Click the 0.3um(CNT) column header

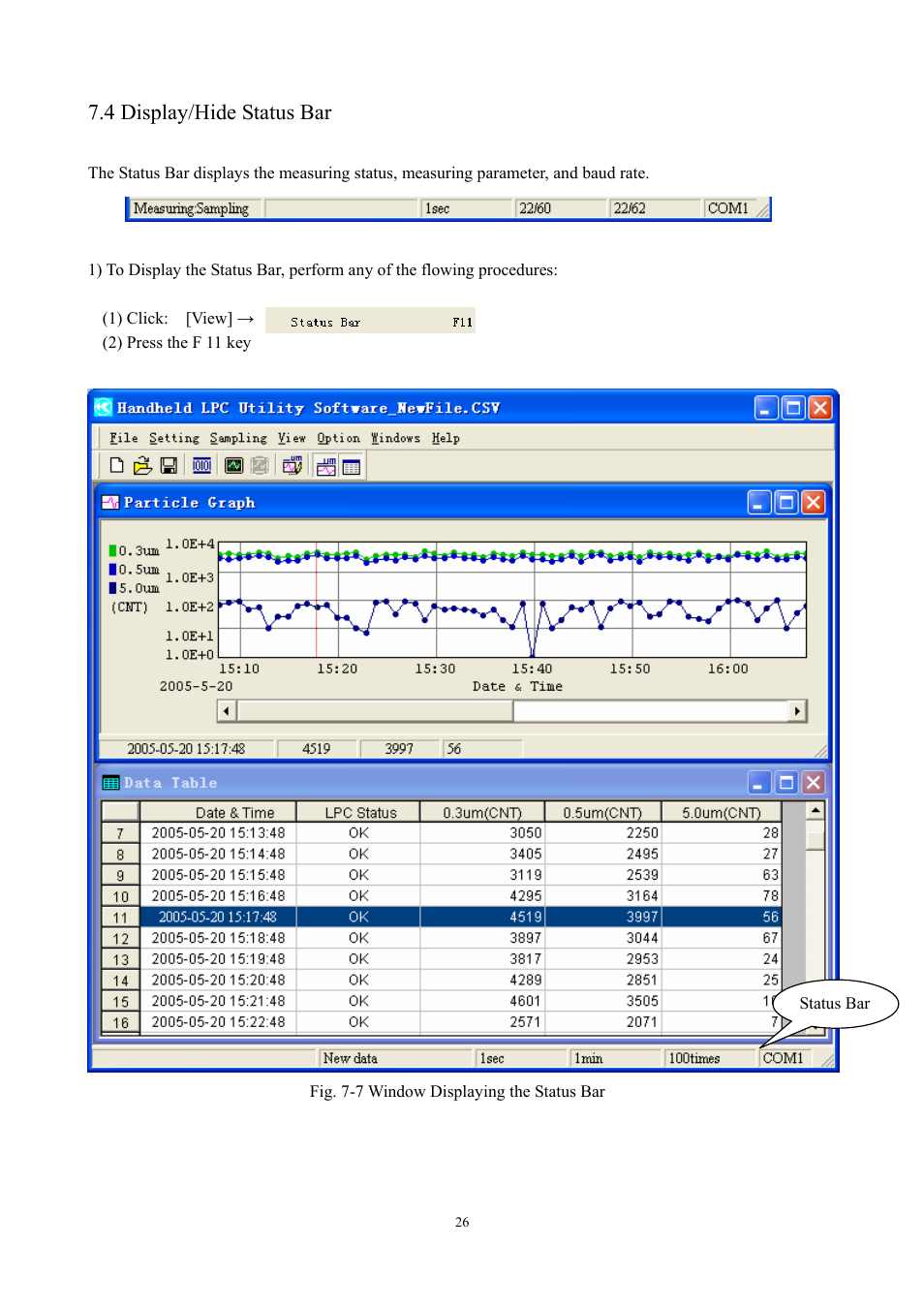point(482,812)
